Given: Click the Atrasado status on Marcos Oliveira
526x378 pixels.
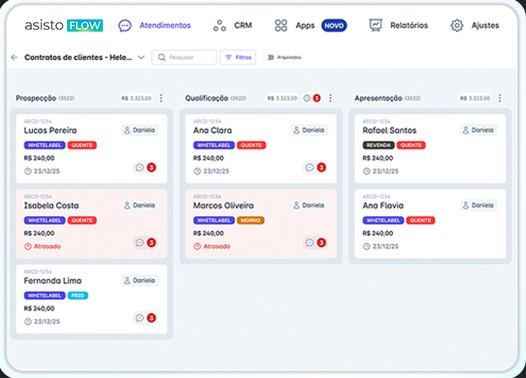Looking at the screenshot, I should (x=212, y=247).
